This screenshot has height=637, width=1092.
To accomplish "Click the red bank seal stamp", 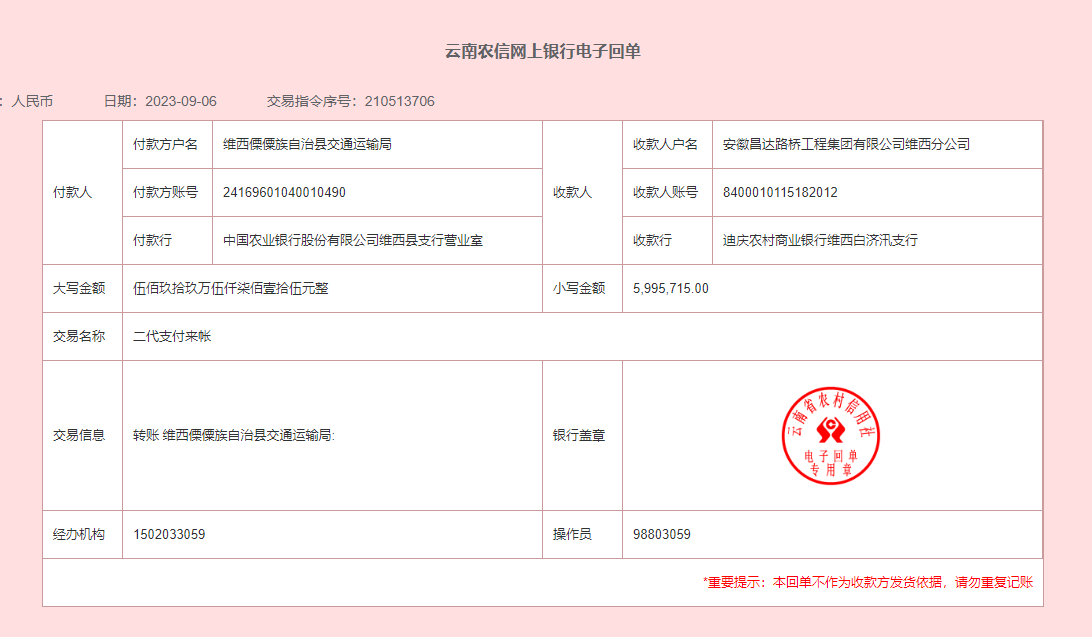I will coord(830,436).
